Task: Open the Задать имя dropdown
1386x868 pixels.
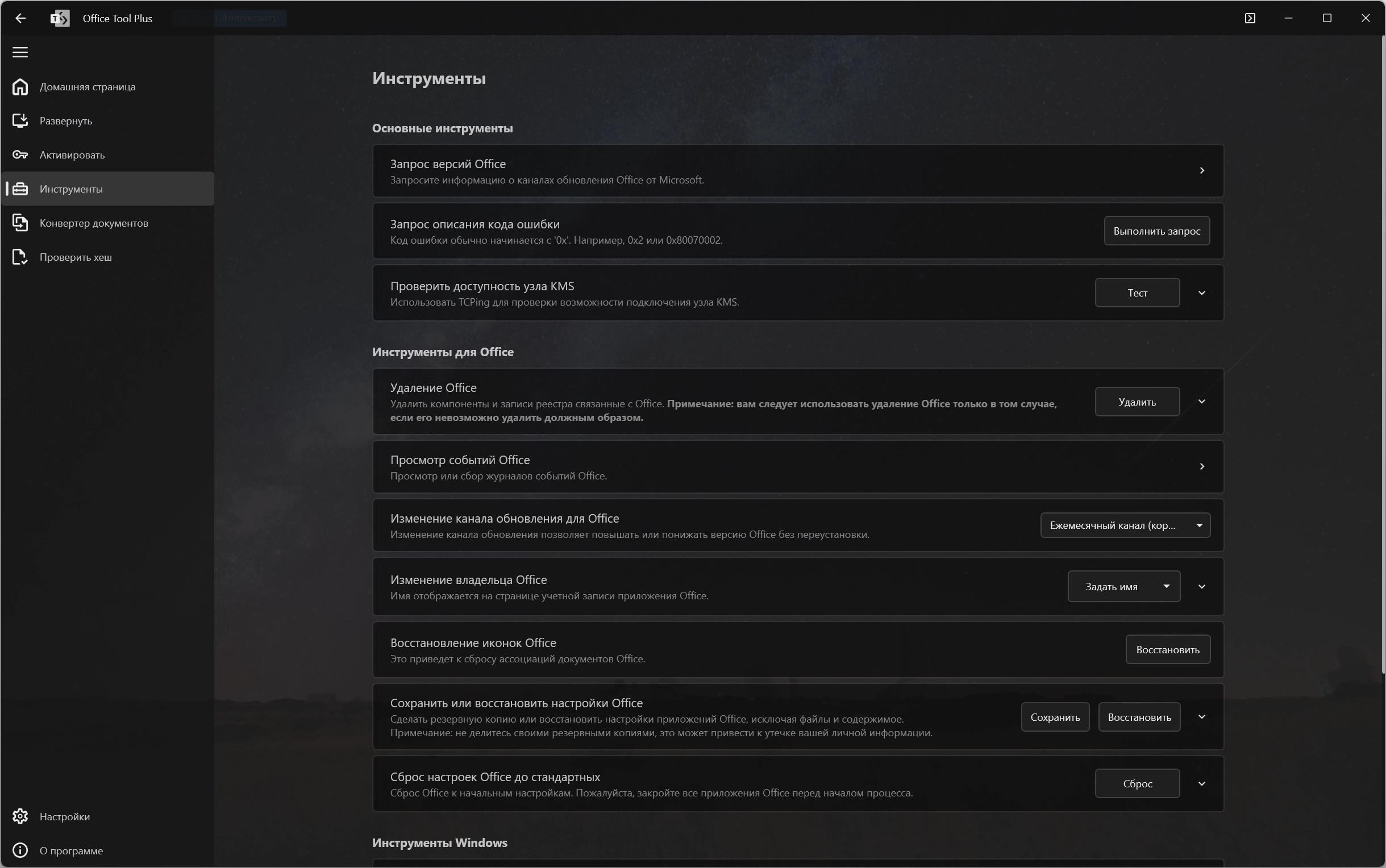Action: [1123, 586]
